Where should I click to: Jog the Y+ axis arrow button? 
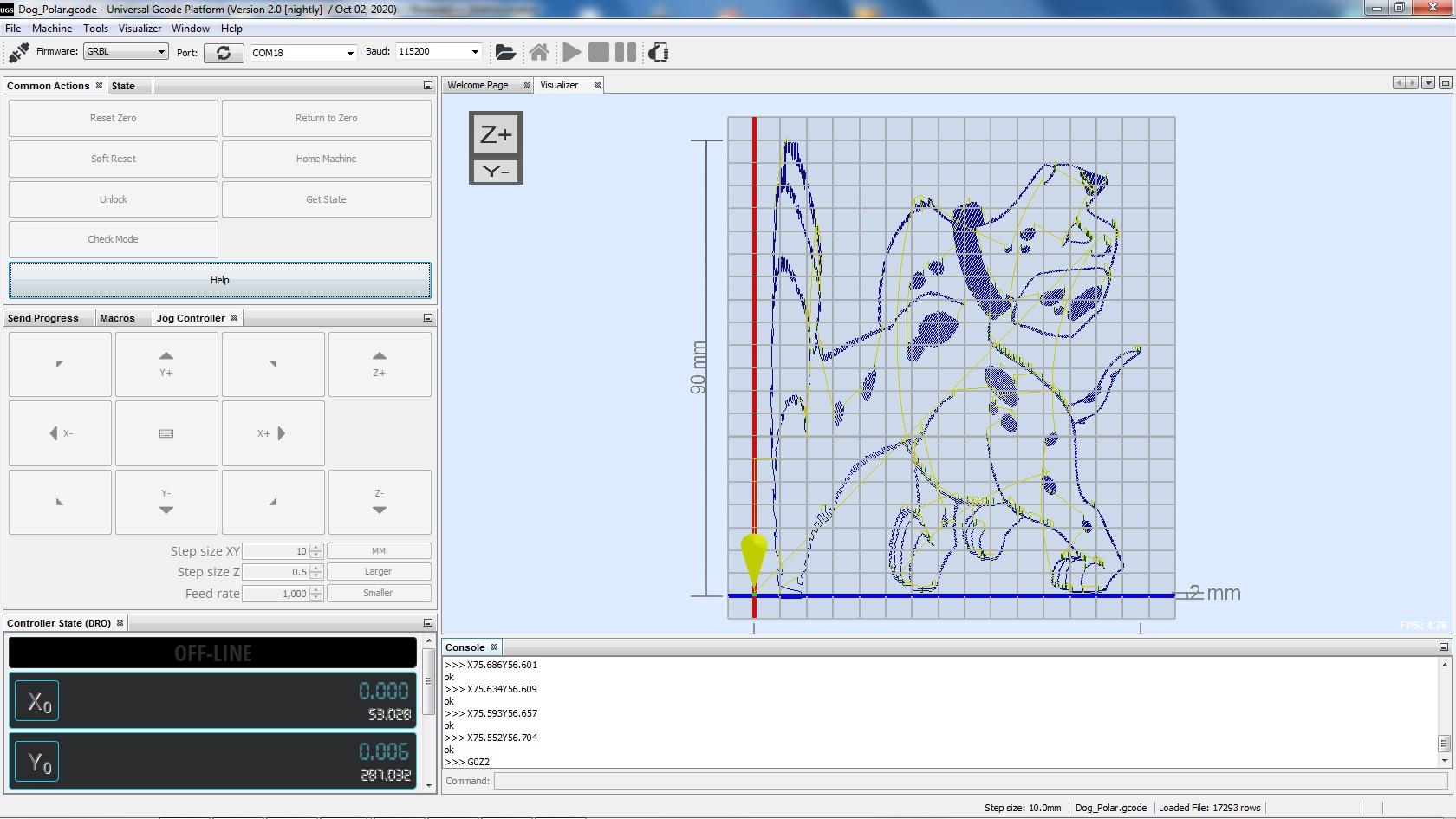click(166, 364)
